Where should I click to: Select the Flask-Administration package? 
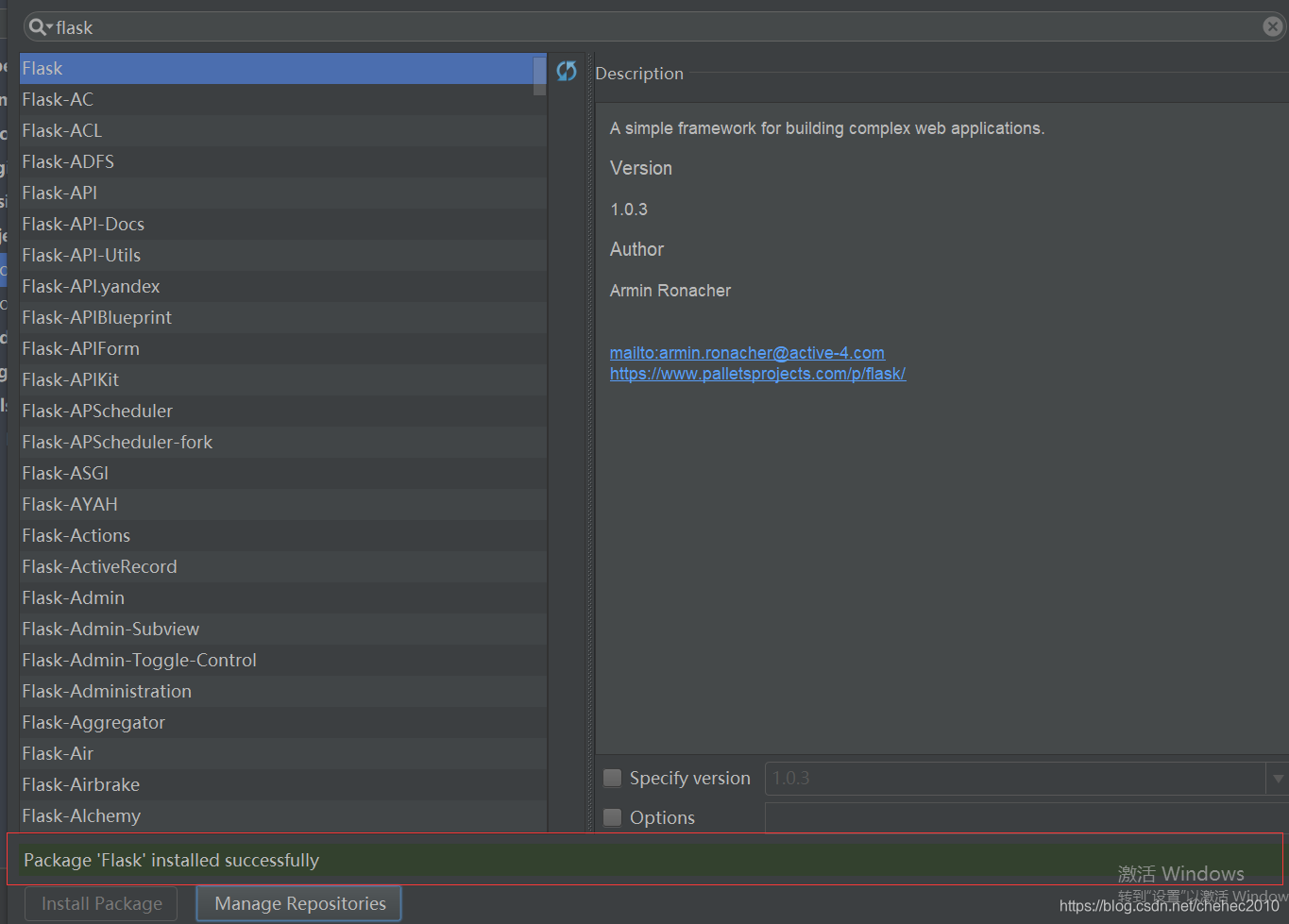coord(282,691)
